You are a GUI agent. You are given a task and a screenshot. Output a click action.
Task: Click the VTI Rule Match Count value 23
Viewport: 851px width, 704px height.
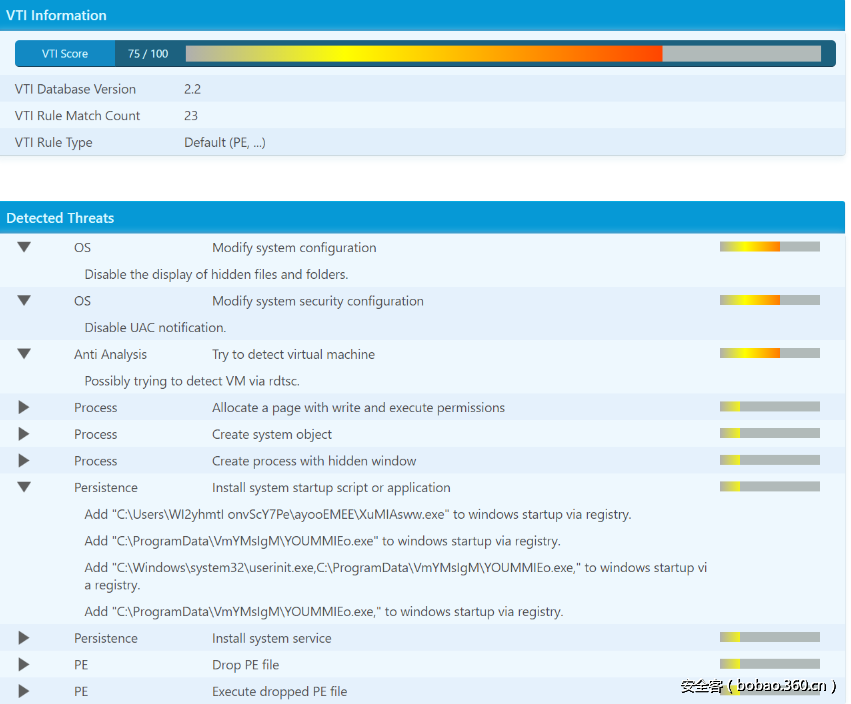click(191, 116)
